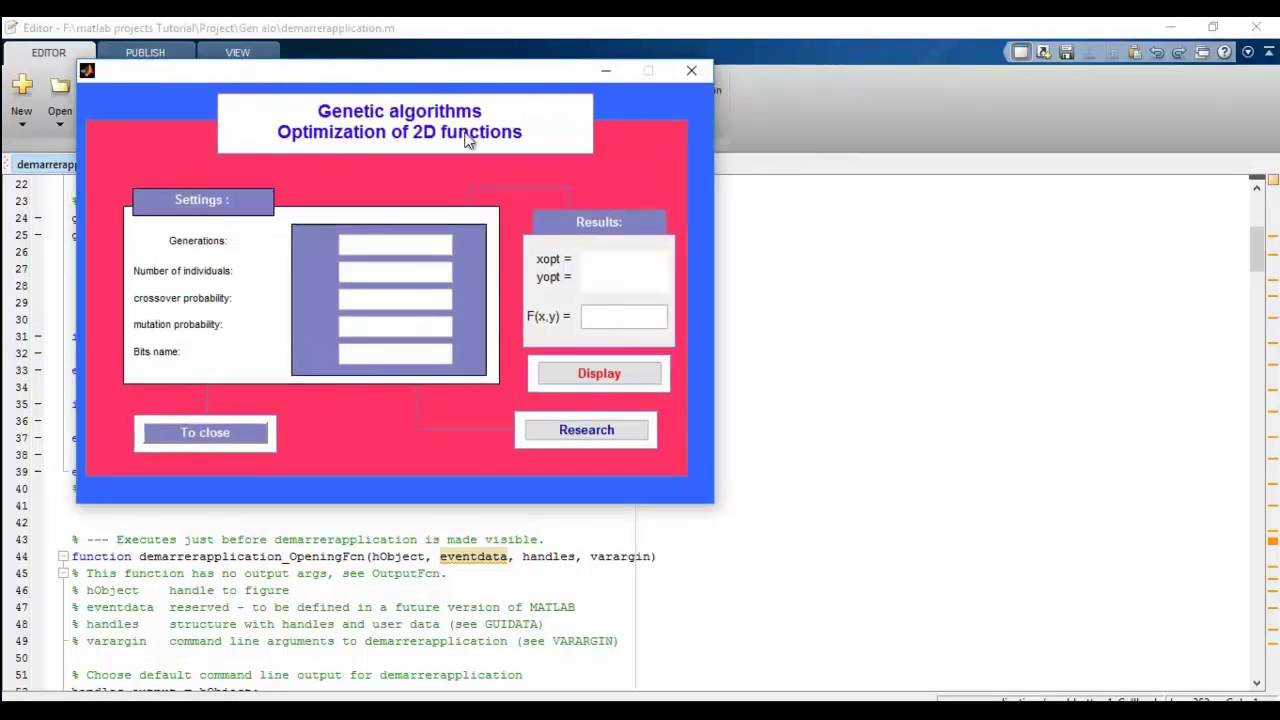Click the large orange warning marker in message bar
This screenshot has width=1280, height=720.
point(1273,541)
